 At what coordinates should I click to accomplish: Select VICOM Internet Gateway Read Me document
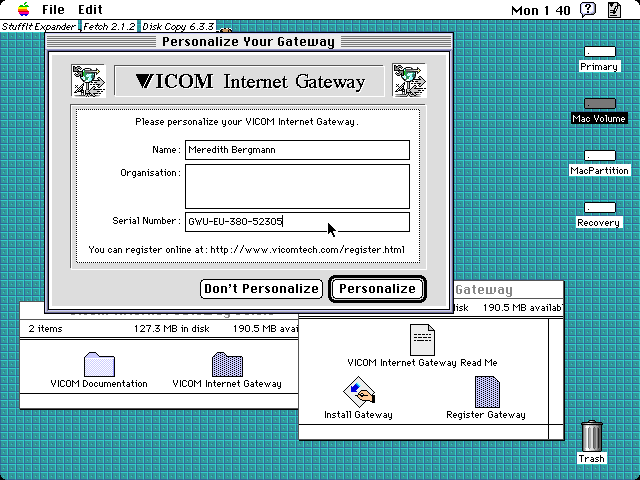tap(422, 340)
